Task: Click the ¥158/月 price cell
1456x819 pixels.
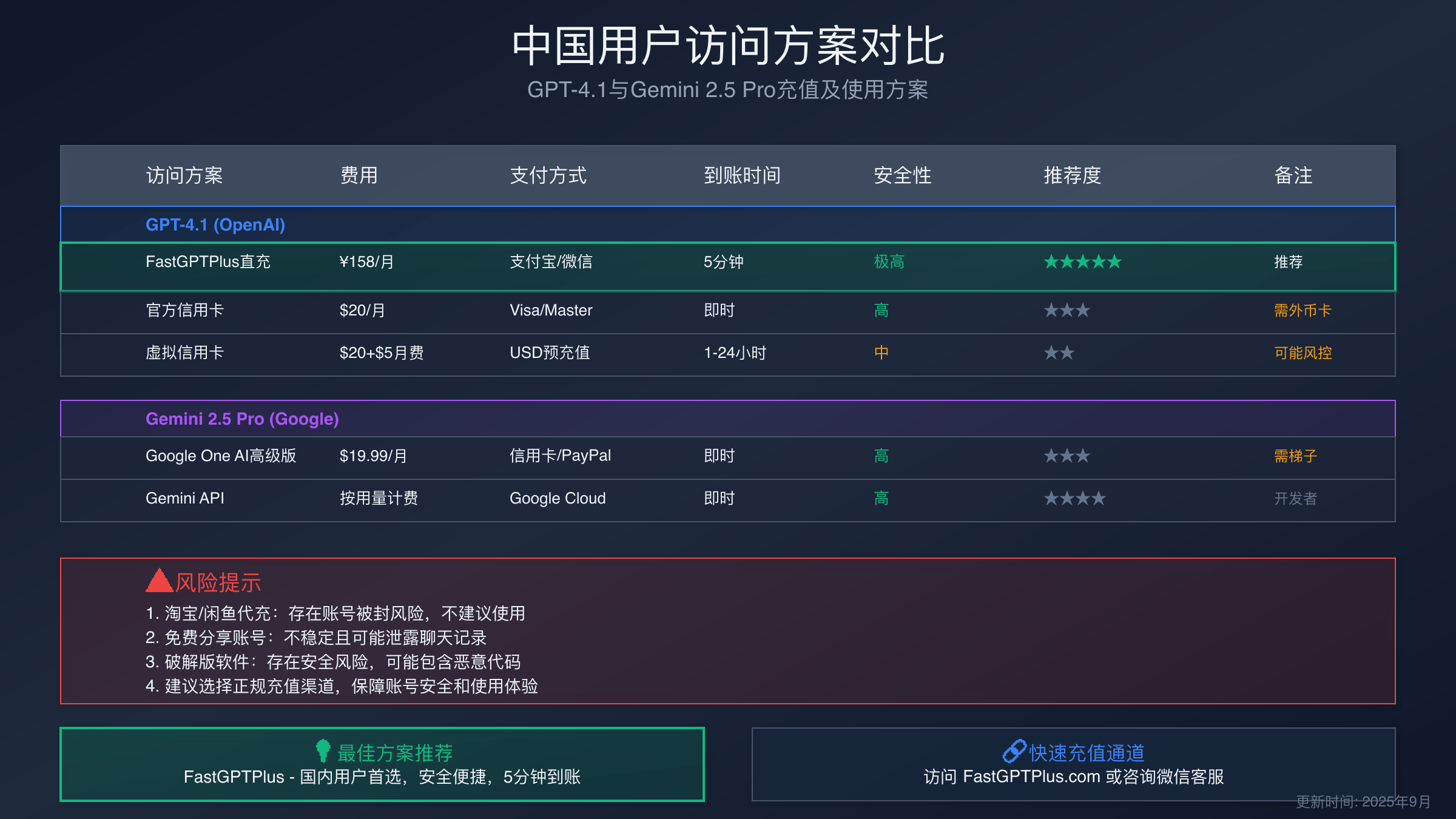Action: click(366, 262)
